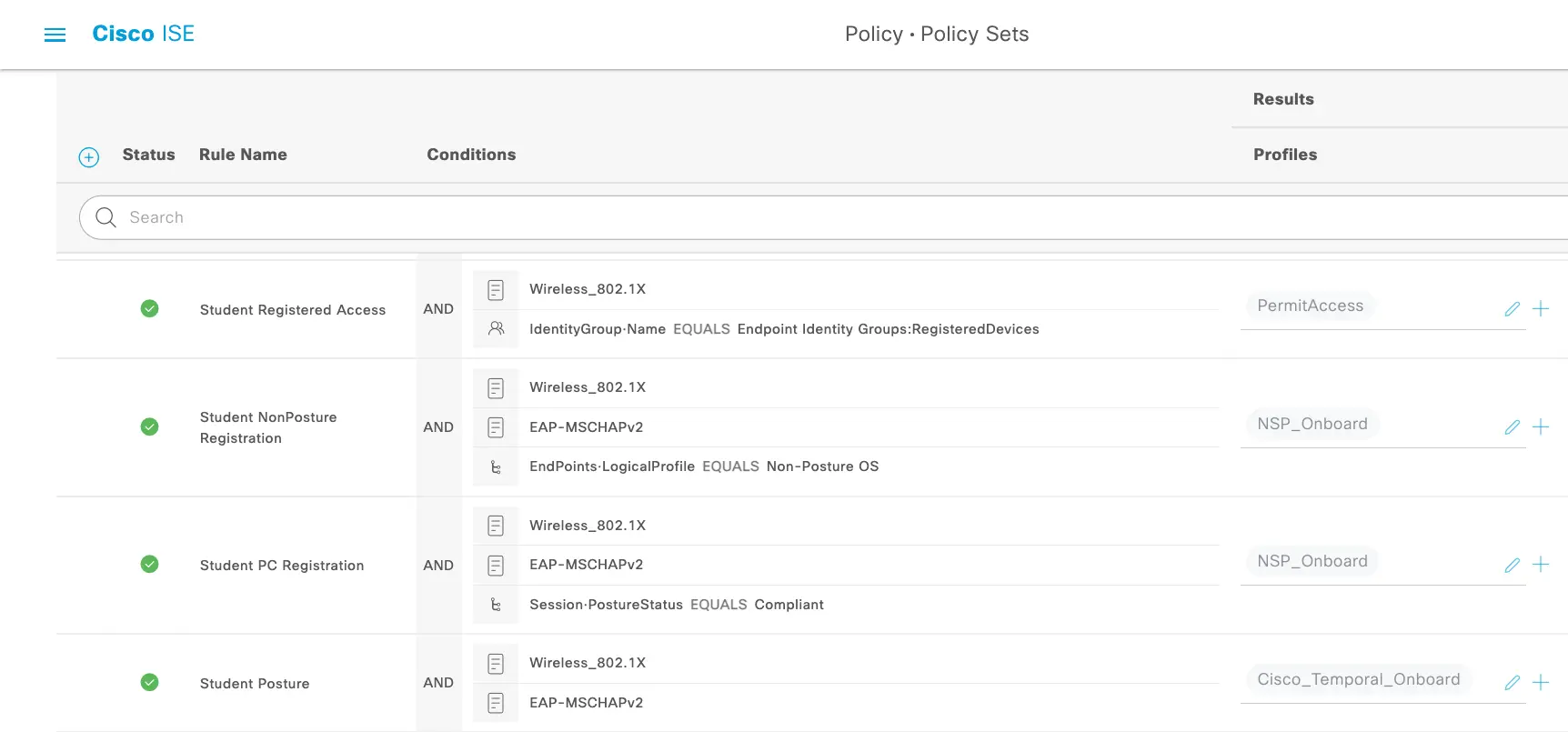Viewport: 1568px width, 732px height.
Task: Click library icon beside EAP-MSCHAPv2 in Student Posture
Action: pyautogui.click(x=496, y=703)
